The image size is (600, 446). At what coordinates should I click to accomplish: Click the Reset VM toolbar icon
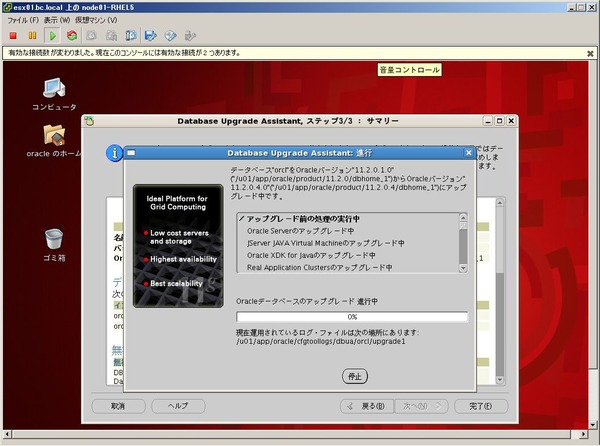tap(72, 36)
